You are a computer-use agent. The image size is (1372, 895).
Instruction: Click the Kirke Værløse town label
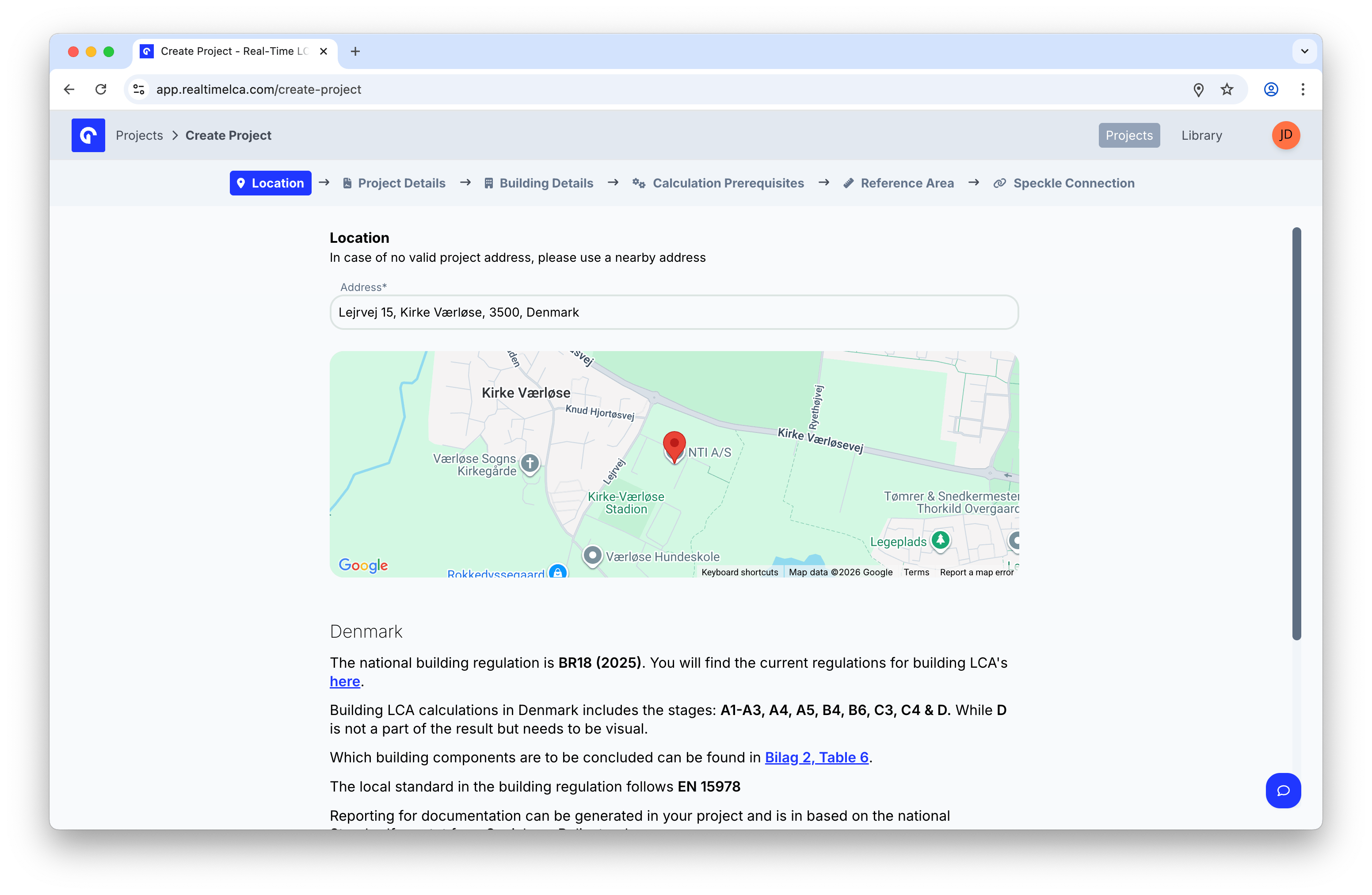[526, 393]
